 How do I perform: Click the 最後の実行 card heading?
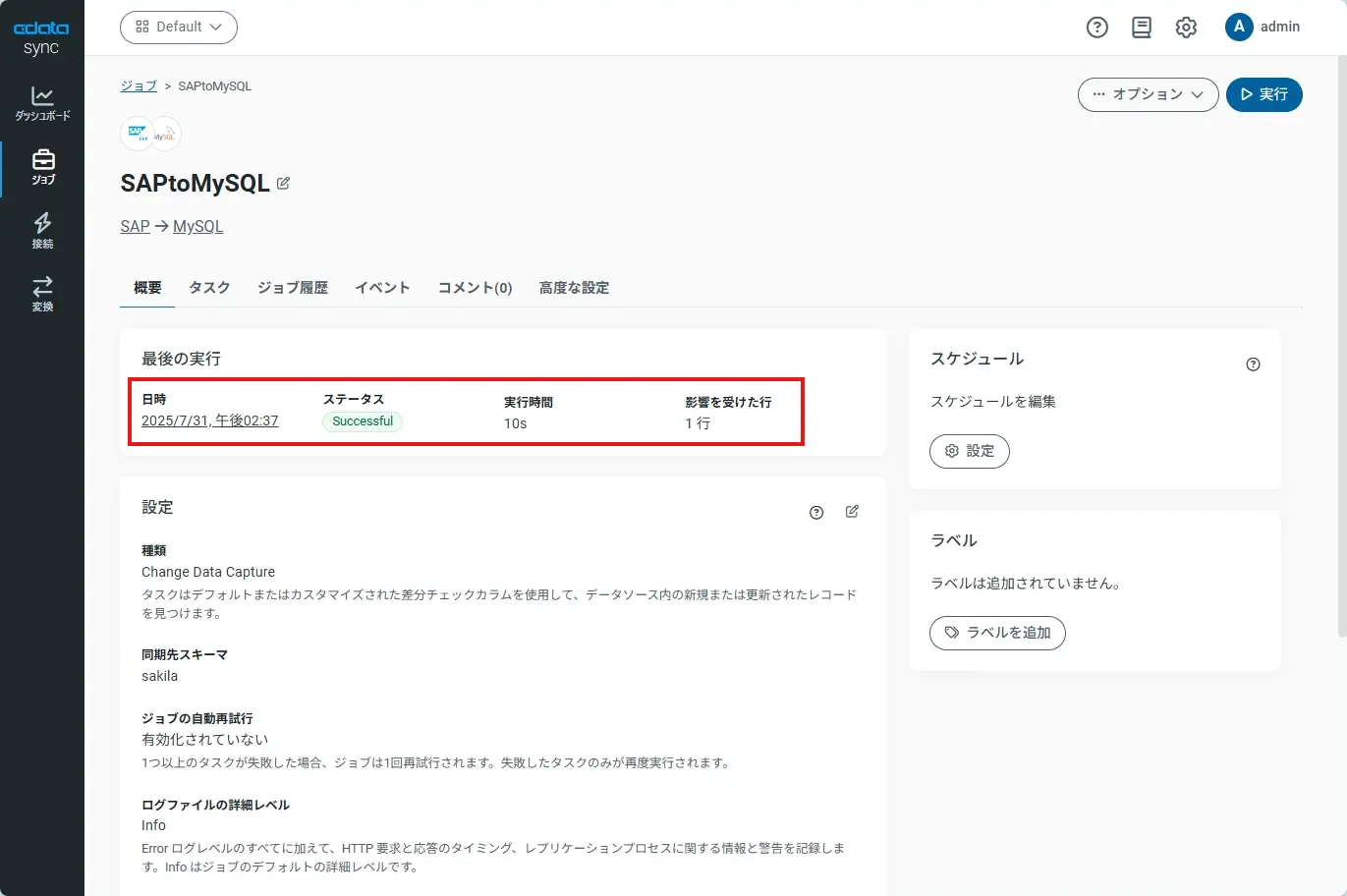182,359
